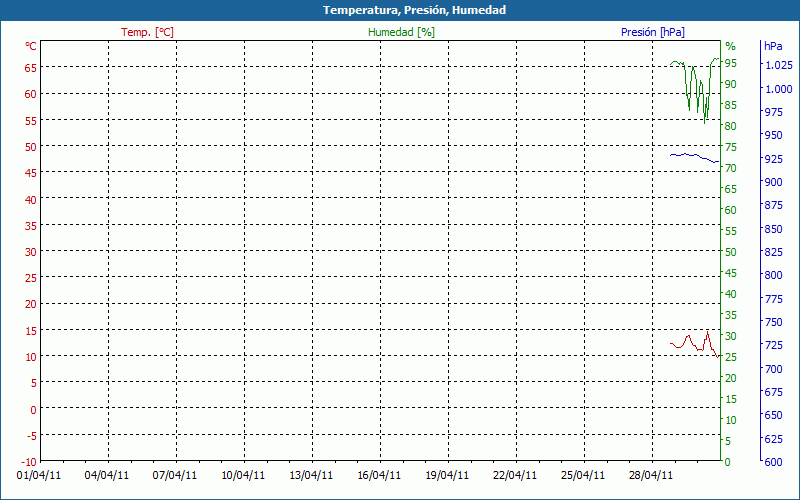
Task: Click the 04/04/11 date label
Action: click(x=107, y=476)
